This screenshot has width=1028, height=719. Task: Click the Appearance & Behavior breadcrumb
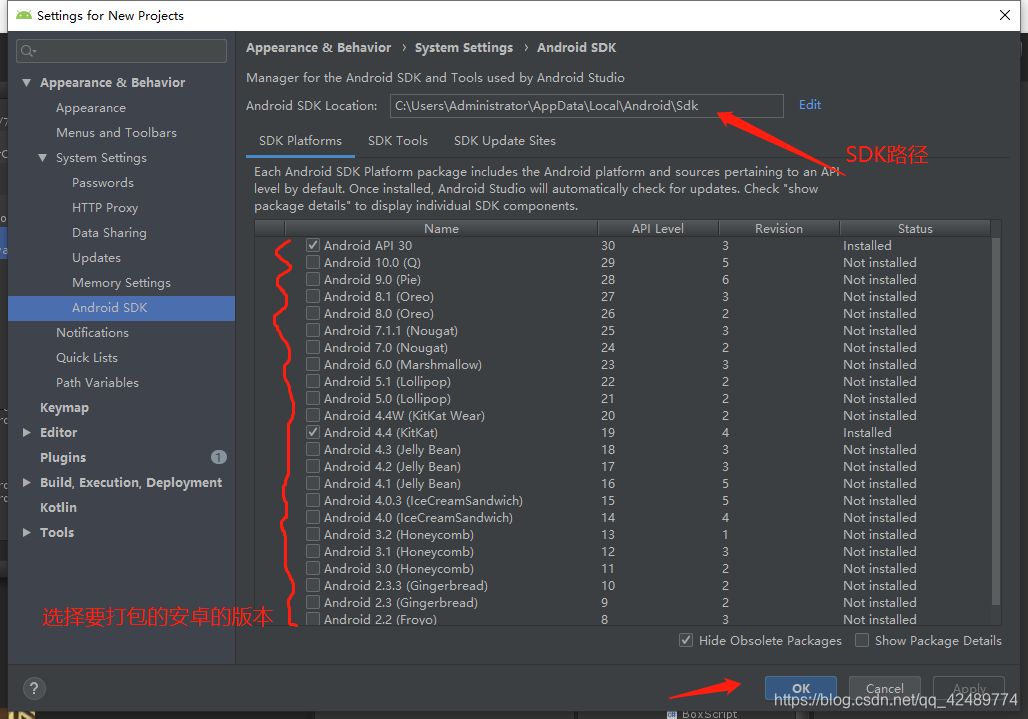pyautogui.click(x=319, y=48)
